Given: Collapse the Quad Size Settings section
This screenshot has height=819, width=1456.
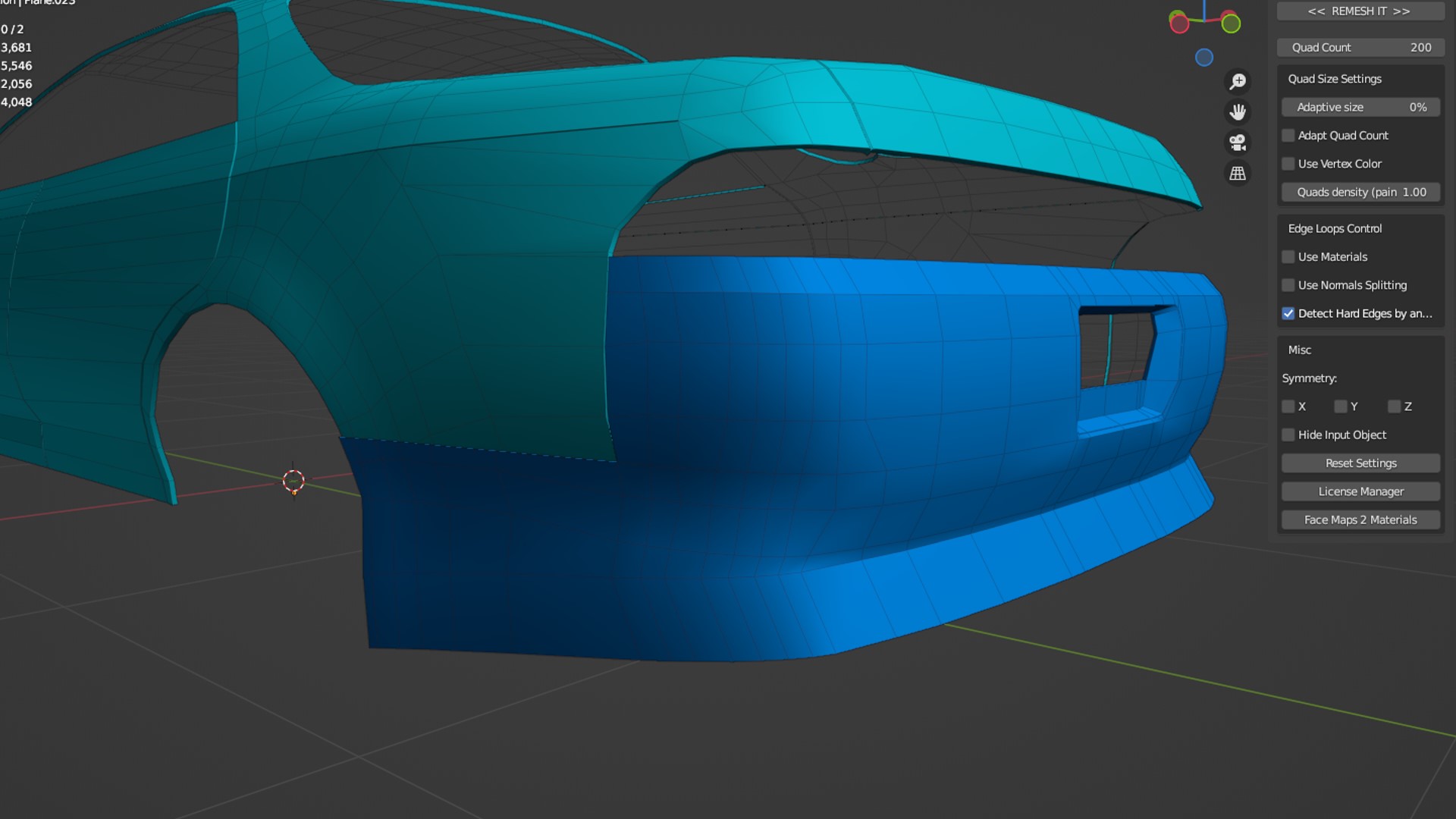Looking at the screenshot, I should point(1335,79).
